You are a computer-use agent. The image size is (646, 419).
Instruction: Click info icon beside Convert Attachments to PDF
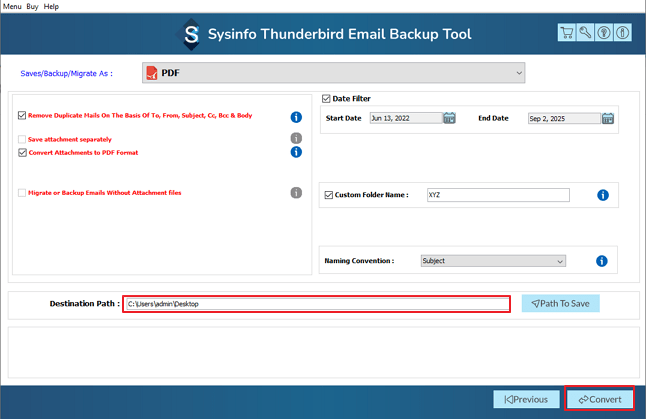pos(296,152)
